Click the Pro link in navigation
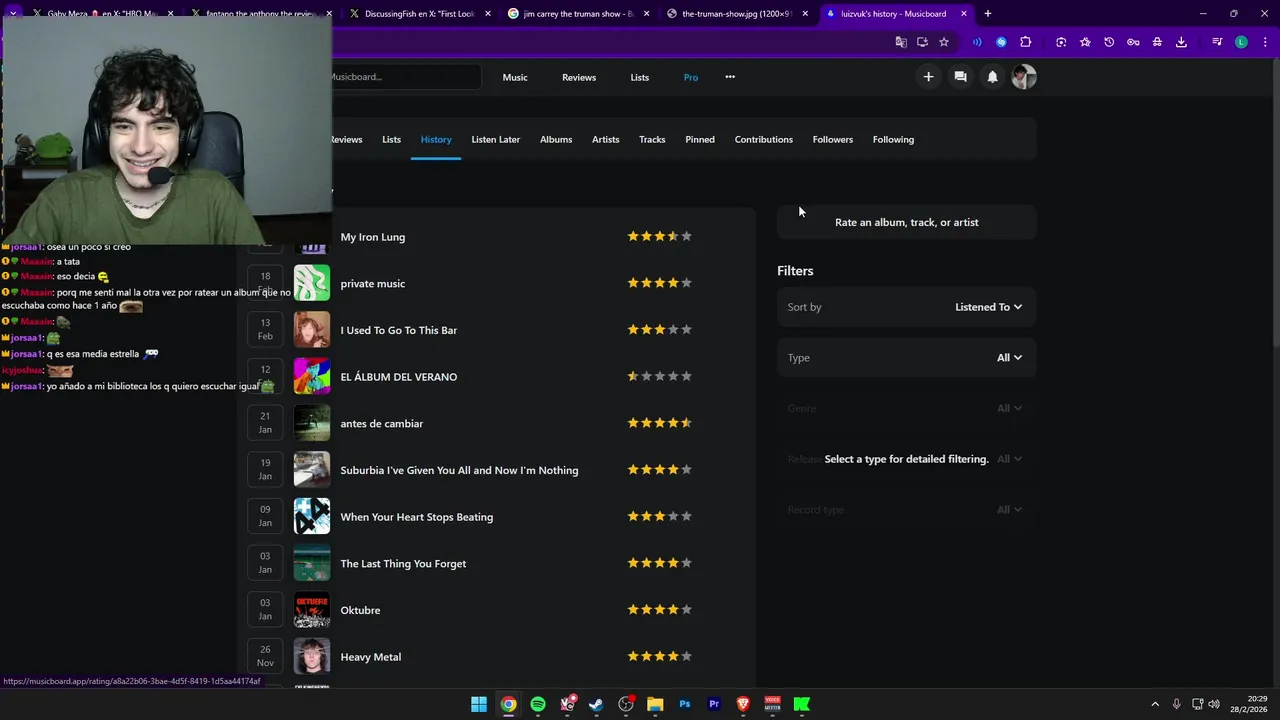 tap(691, 77)
